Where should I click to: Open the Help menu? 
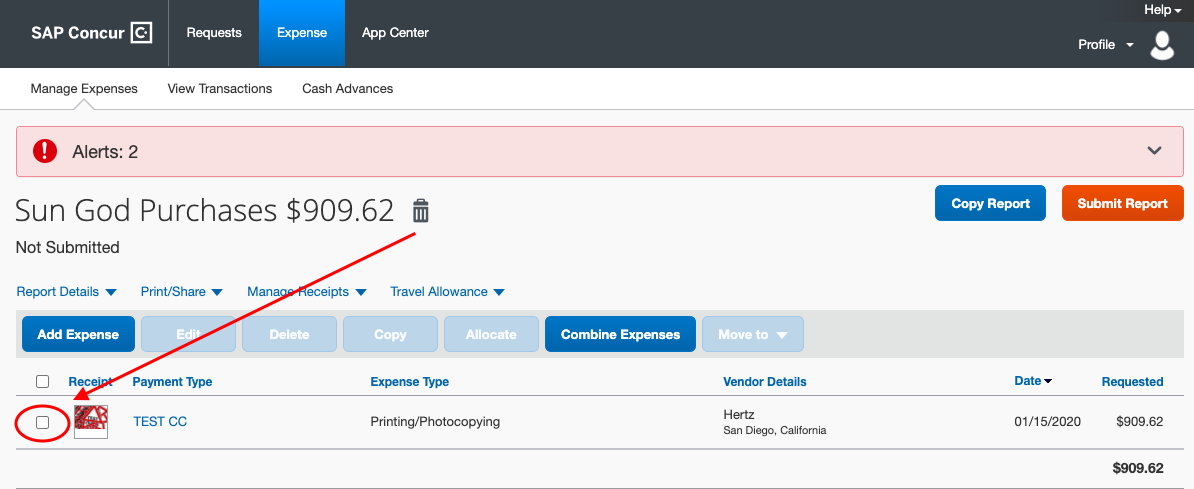click(x=1162, y=10)
